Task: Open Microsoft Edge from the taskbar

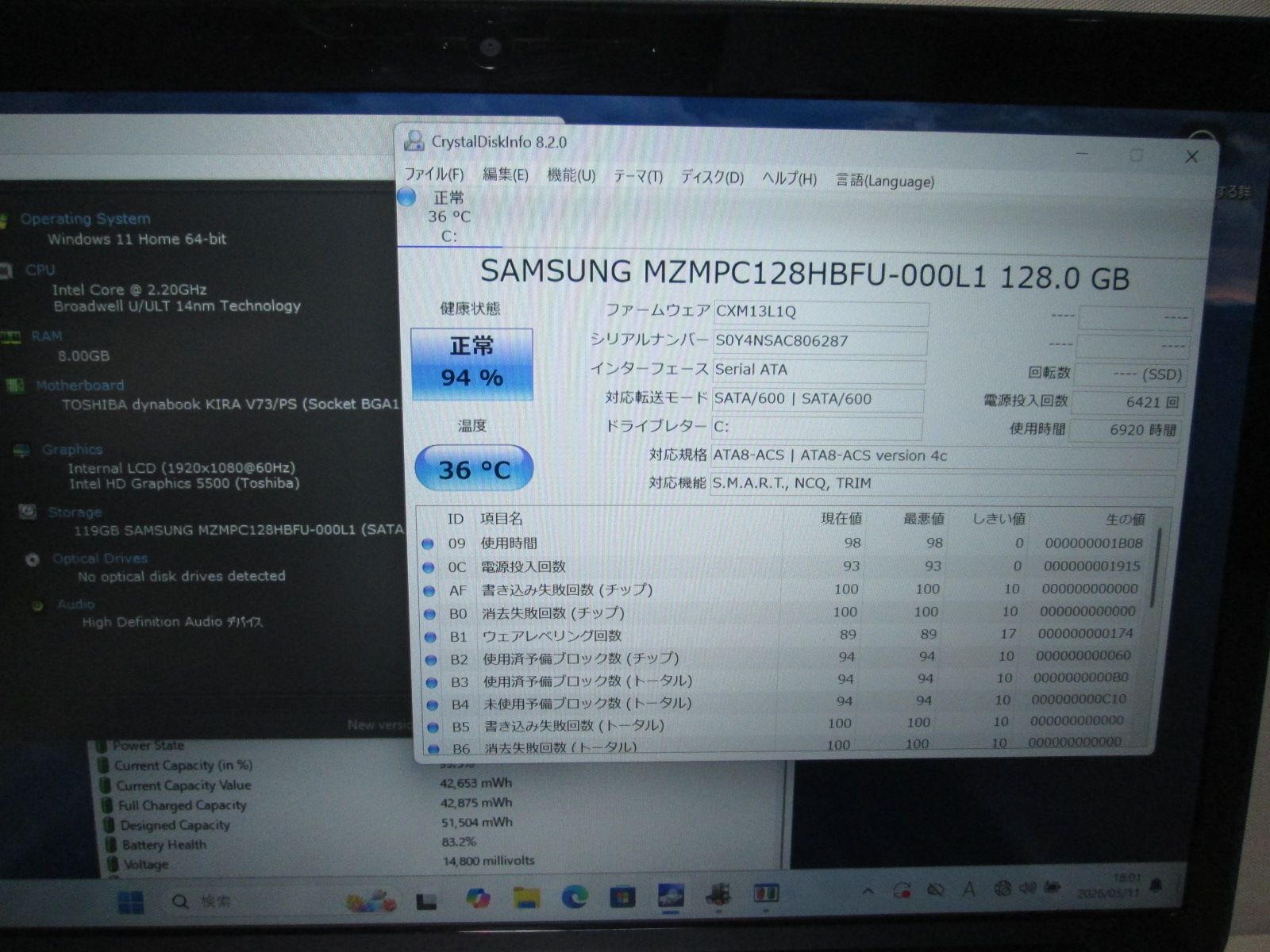Action: pos(575,897)
